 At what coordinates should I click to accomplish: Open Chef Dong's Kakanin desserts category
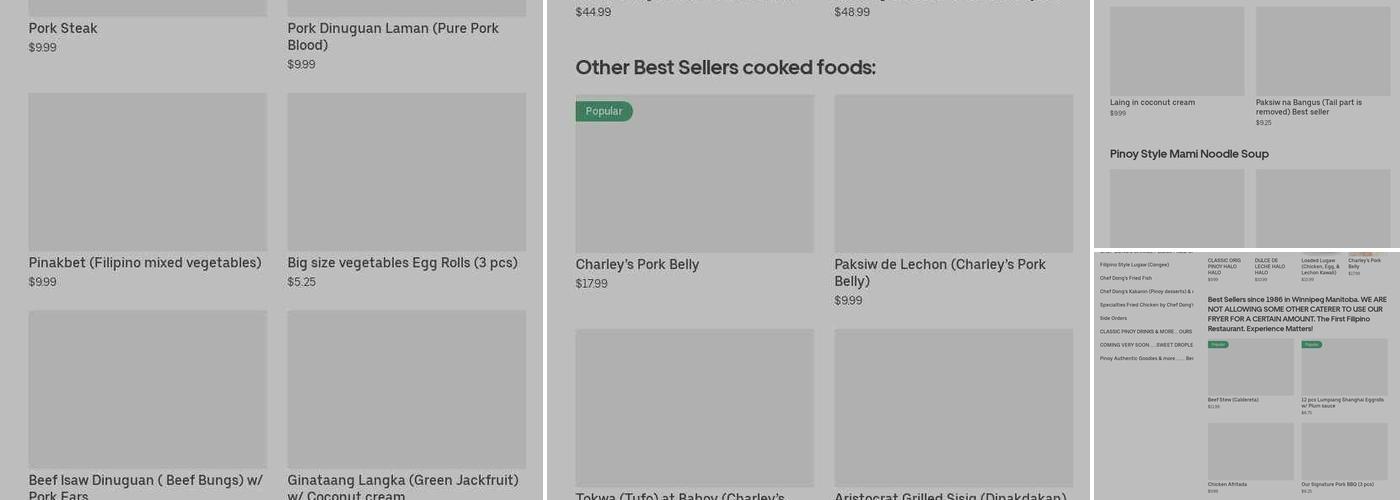1145,291
